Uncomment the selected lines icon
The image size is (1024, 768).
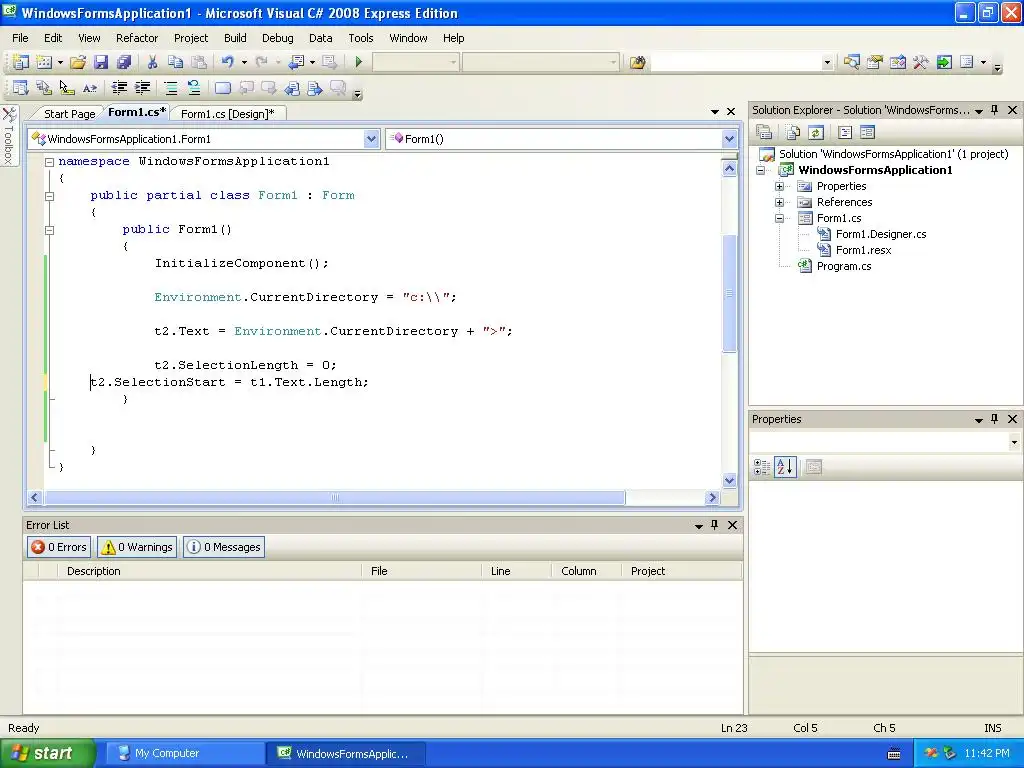point(194,88)
